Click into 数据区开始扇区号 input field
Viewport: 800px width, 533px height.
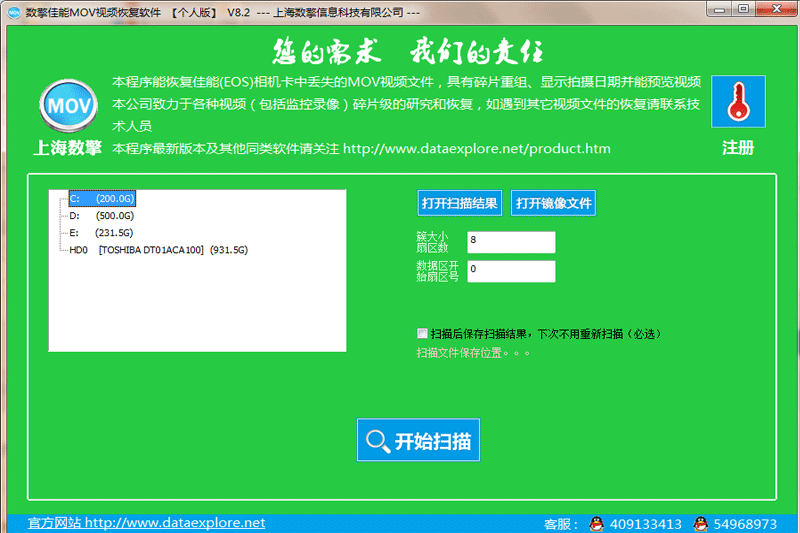pyautogui.click(x=511, y=271)
